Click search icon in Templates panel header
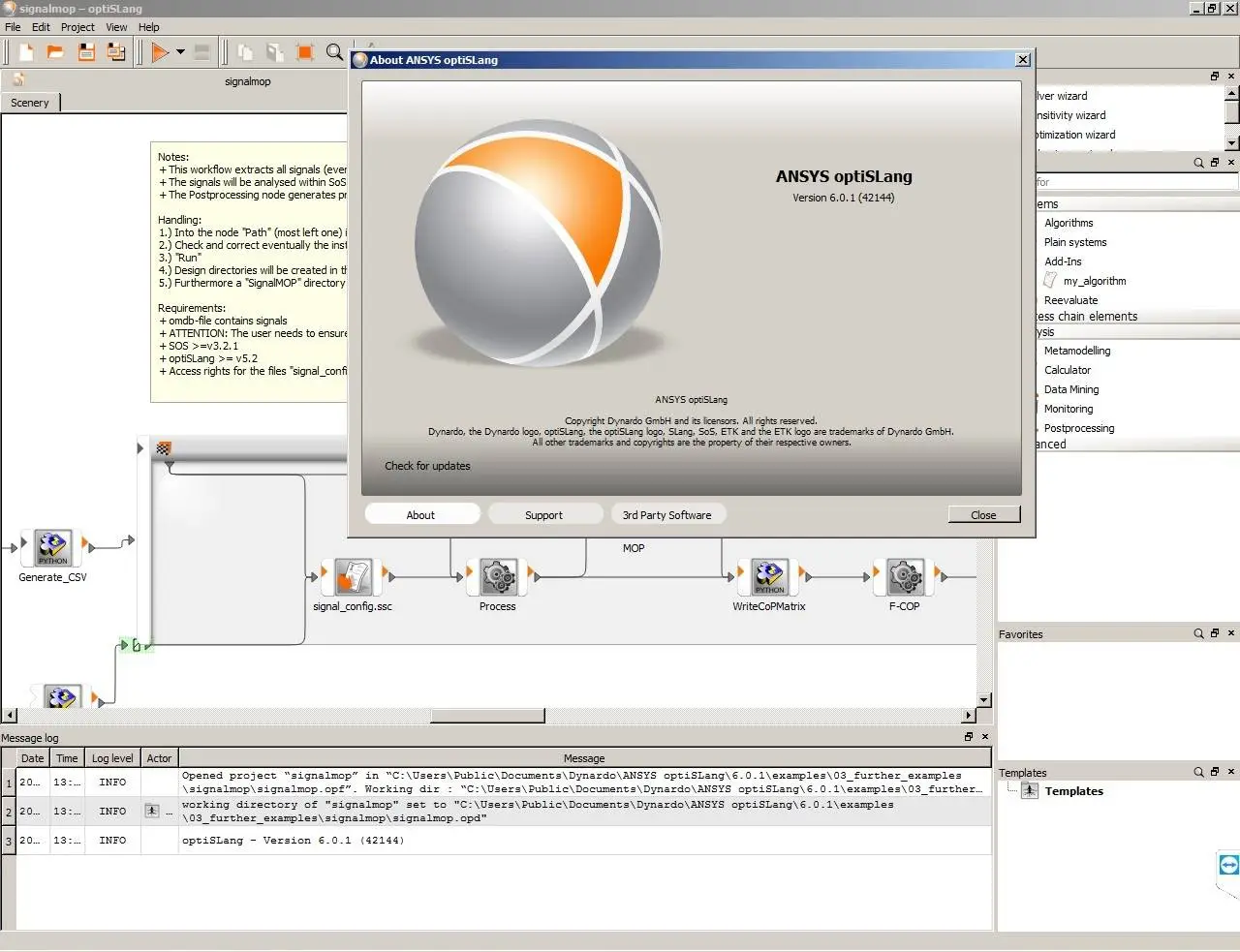The image size is (1240, 952). point(1199,772)
